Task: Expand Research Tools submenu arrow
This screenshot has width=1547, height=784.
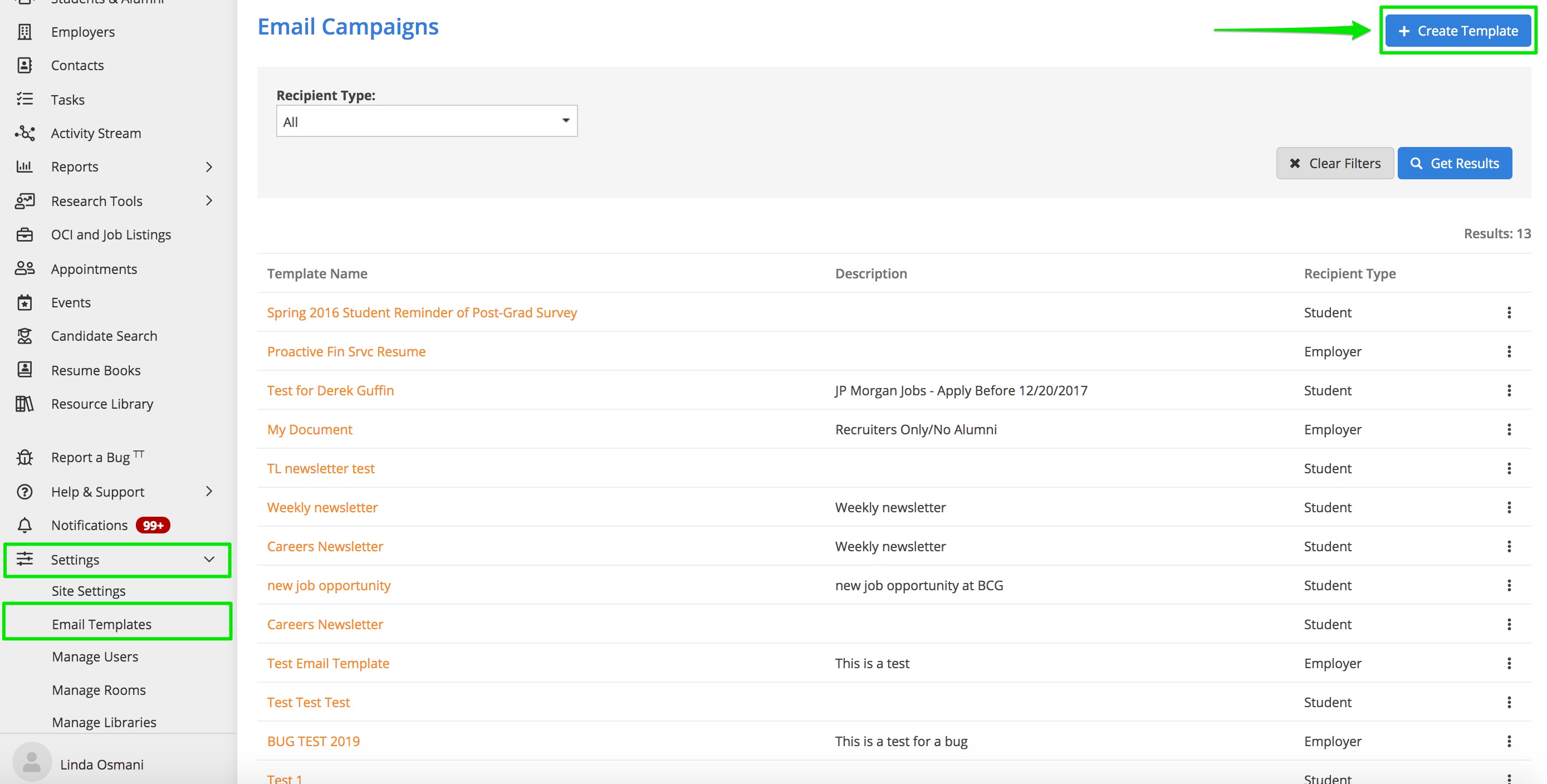Action: [209, 200]
